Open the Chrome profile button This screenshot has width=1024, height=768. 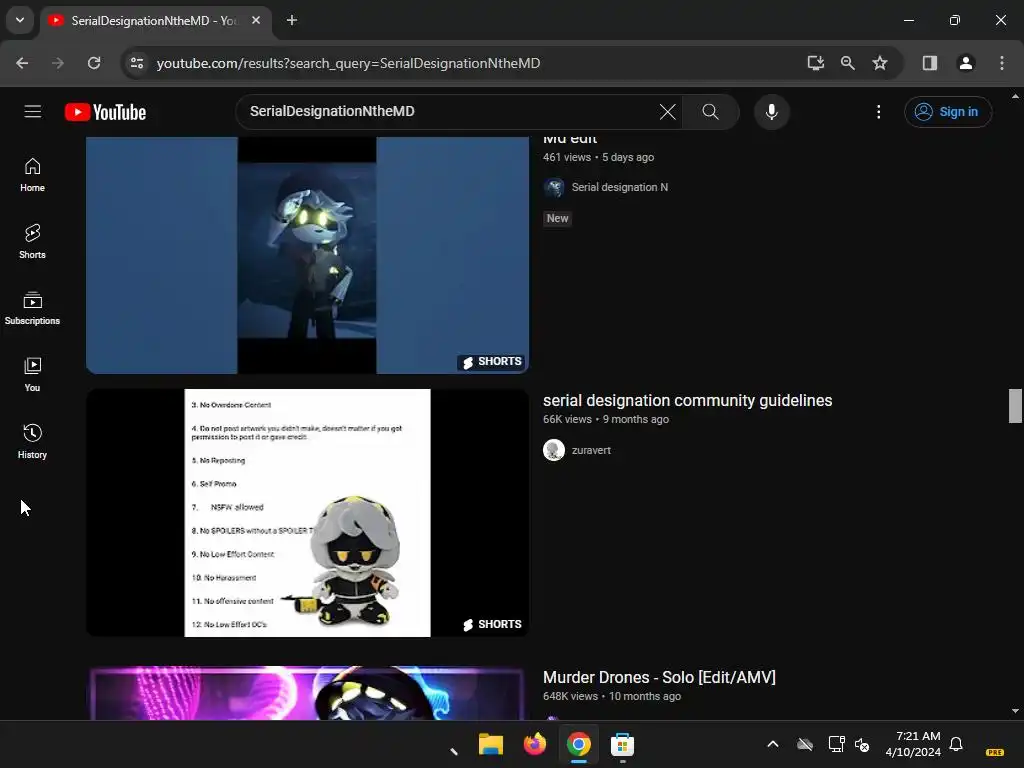point(966,63)
